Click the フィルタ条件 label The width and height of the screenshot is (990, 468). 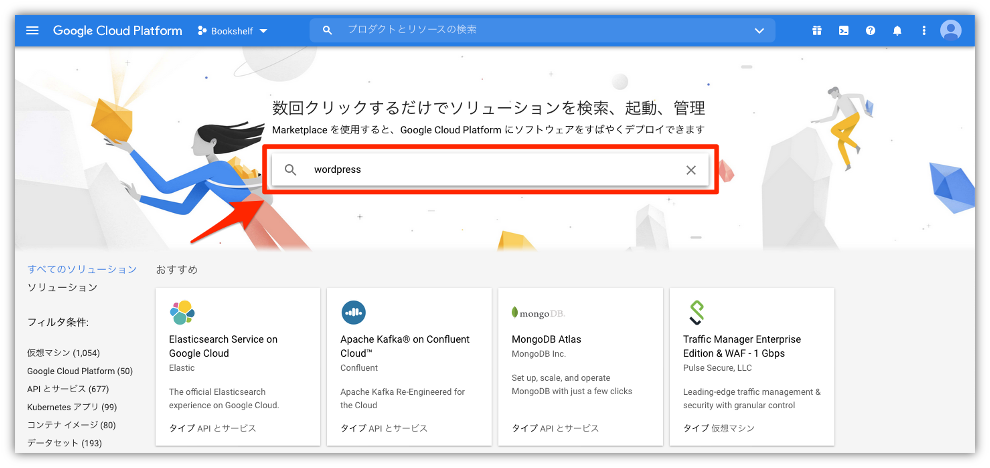tap(58, 322)
